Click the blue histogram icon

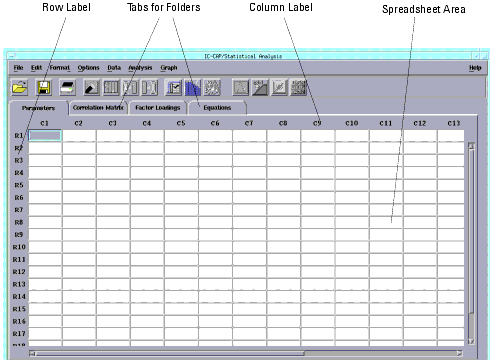[x=193, y=88]
